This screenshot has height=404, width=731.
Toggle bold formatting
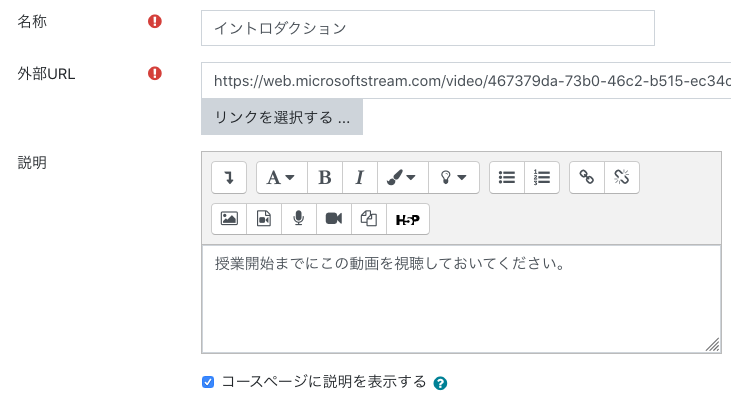(x=325, y=178)
